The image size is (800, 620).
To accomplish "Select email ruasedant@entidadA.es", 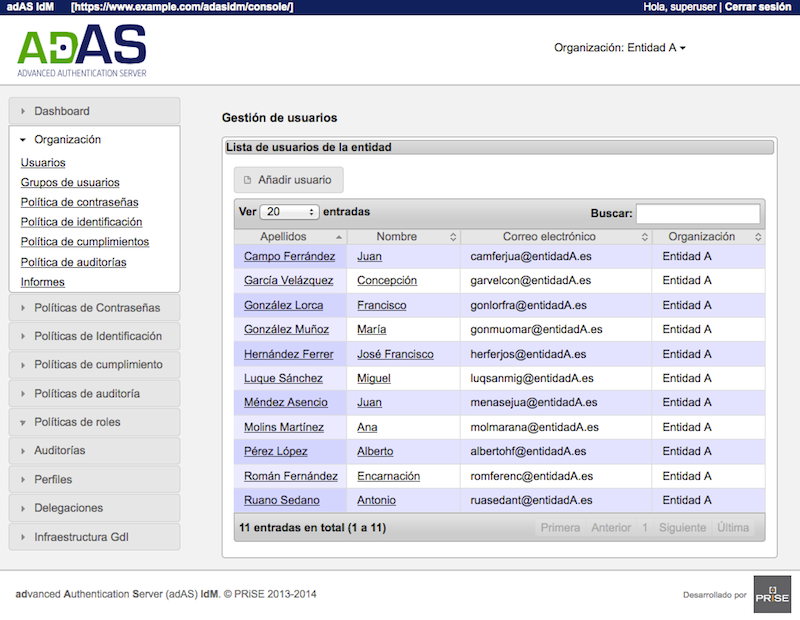I will [x=531, y=500].
